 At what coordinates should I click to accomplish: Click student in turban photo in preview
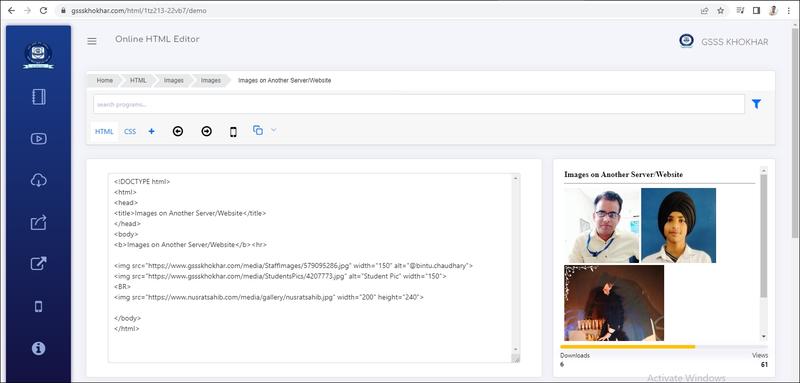coord(679,225)
